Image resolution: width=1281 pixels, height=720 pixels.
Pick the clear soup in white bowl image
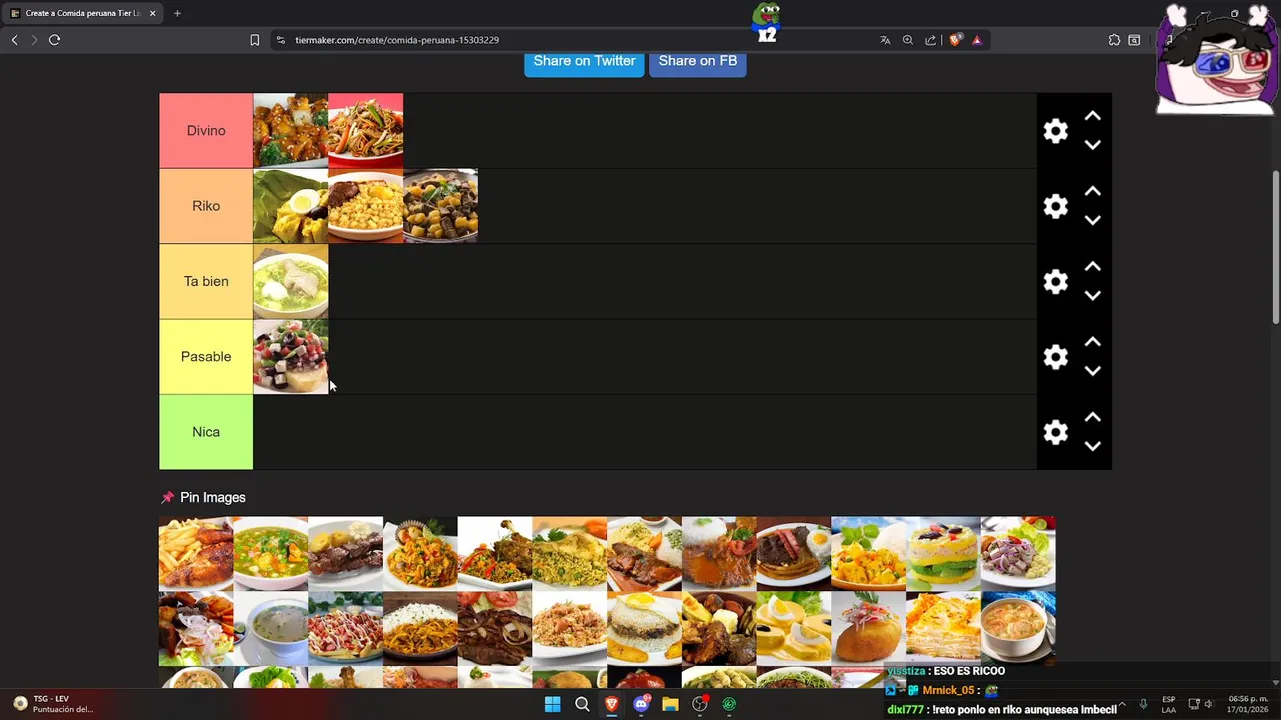pyautogui.click(x=271, y=628)
